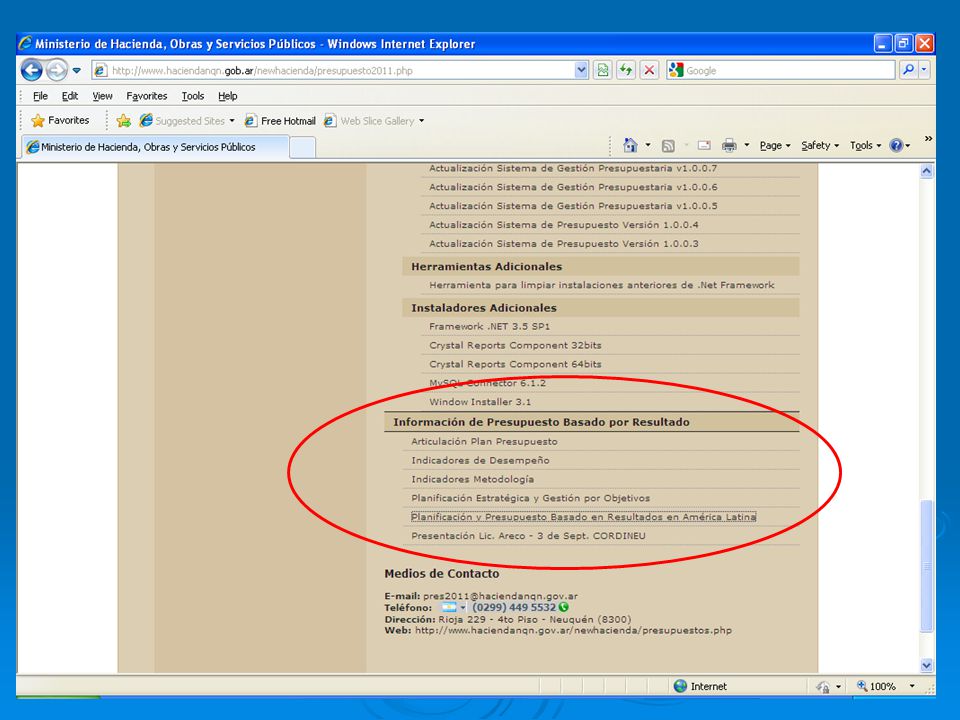The width and height of the screenshot is (960, 720).
Task: Open Free Hotmail favorite link
Action: [280, 121]
